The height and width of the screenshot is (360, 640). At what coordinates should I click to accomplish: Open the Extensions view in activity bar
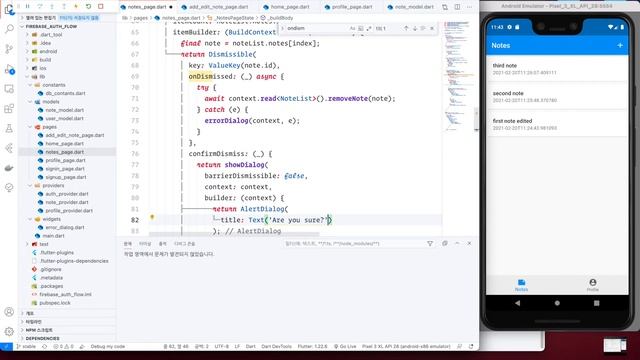click(9, 109)
